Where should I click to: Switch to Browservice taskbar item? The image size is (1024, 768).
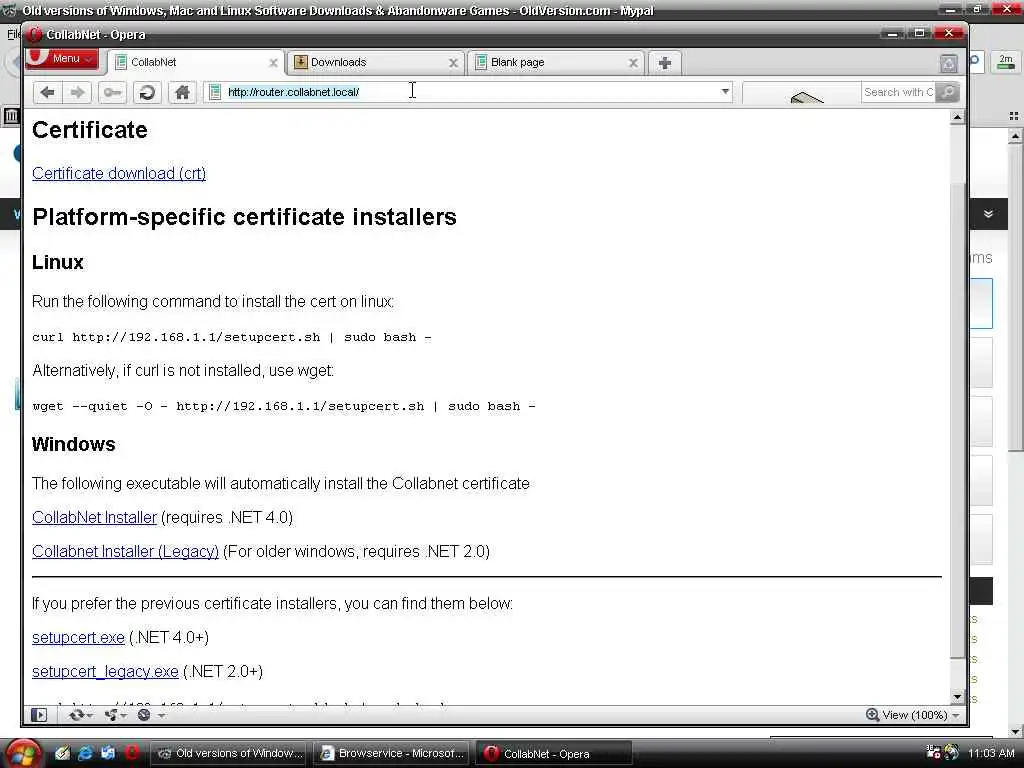click(x=391, y=753)
